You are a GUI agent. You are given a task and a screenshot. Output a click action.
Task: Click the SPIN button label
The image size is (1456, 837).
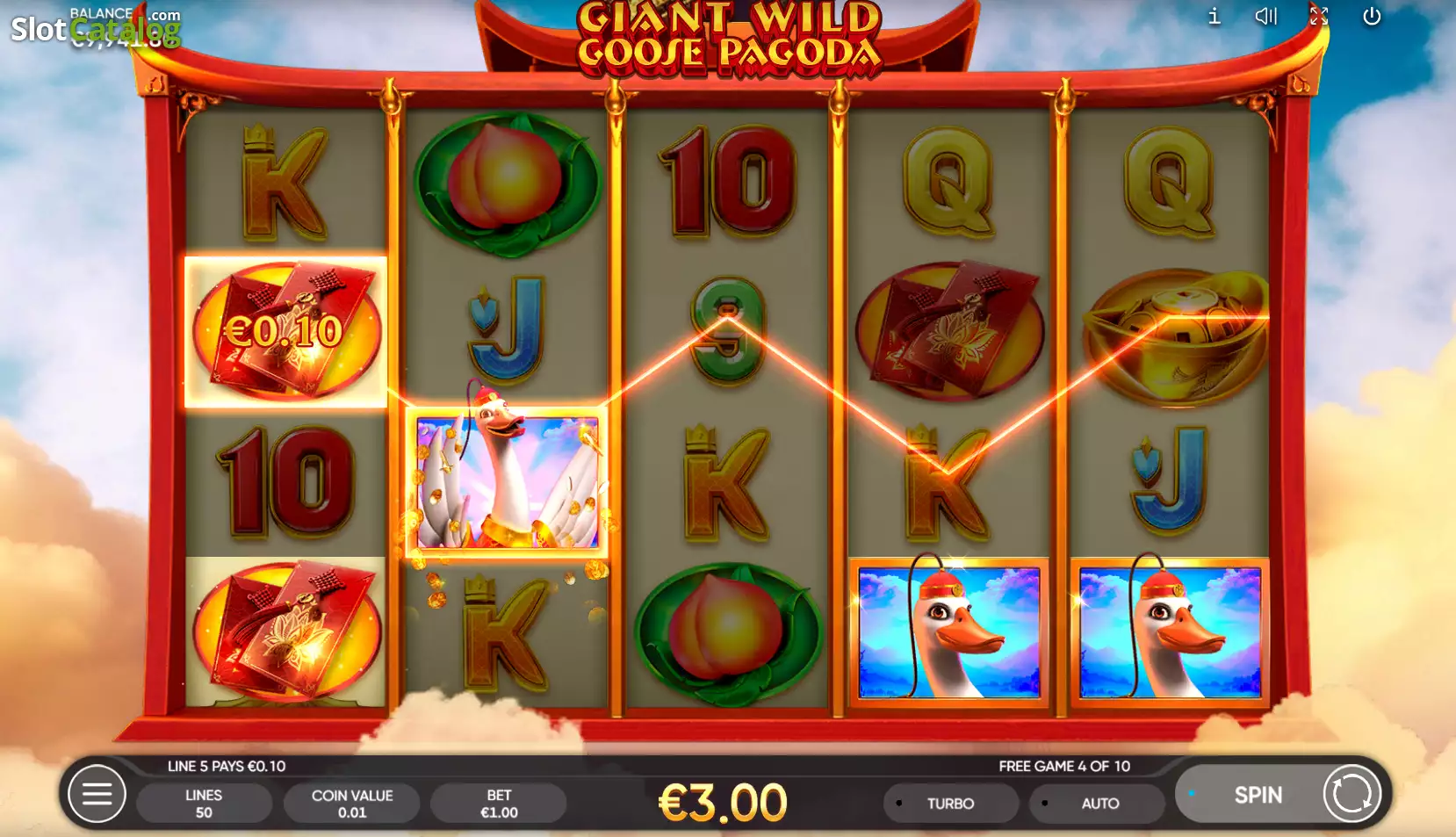pos(1258,795)
